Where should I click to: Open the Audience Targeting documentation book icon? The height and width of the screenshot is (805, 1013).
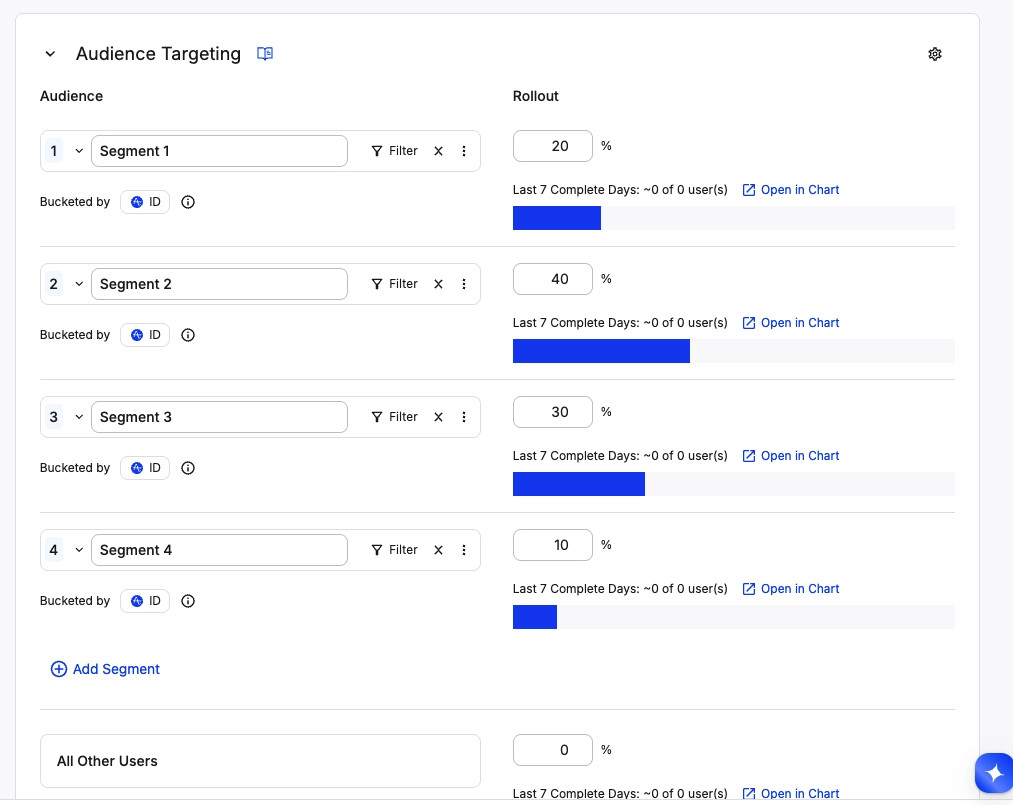tap(265, 54)
